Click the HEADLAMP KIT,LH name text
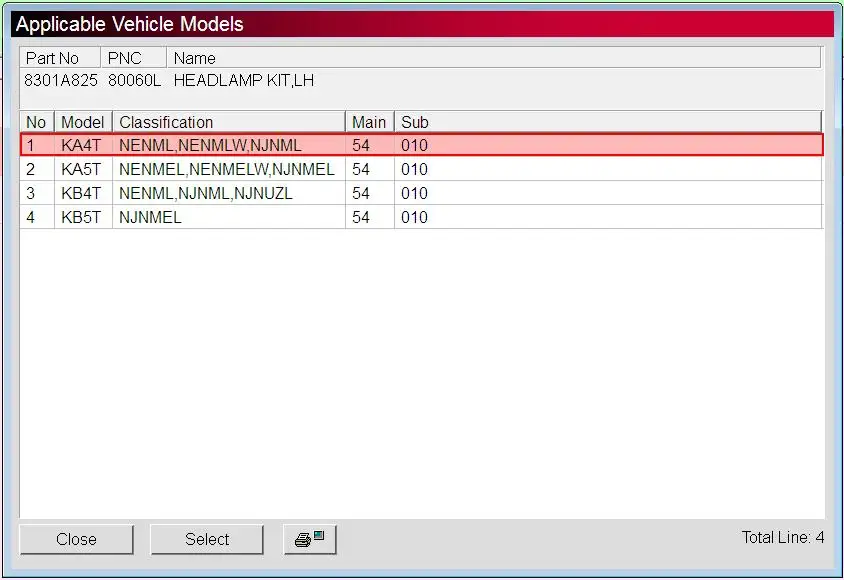The image size is (844, 580). click(244, 81)
